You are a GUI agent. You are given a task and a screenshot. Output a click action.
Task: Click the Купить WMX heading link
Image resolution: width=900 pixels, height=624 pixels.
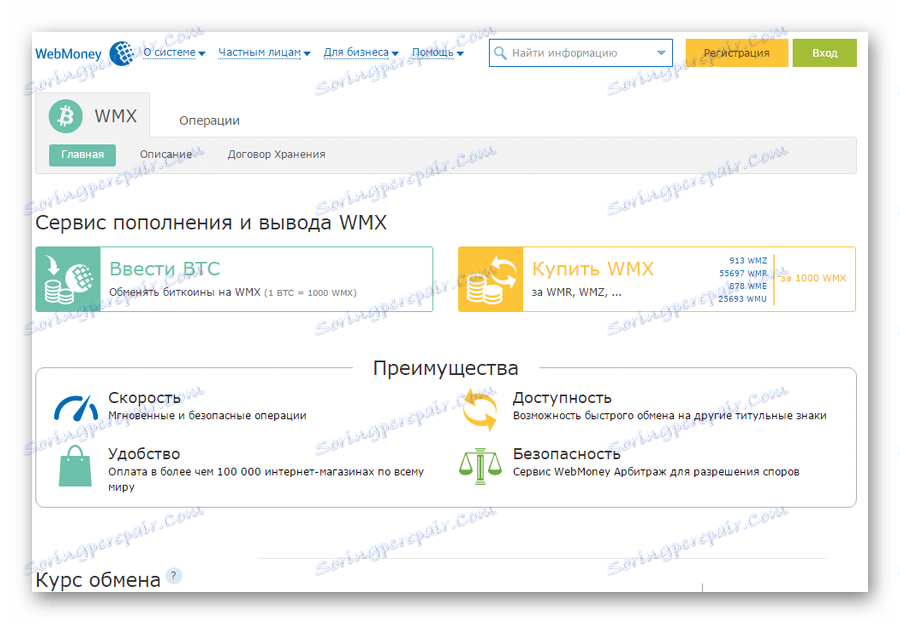click(592, 269)
